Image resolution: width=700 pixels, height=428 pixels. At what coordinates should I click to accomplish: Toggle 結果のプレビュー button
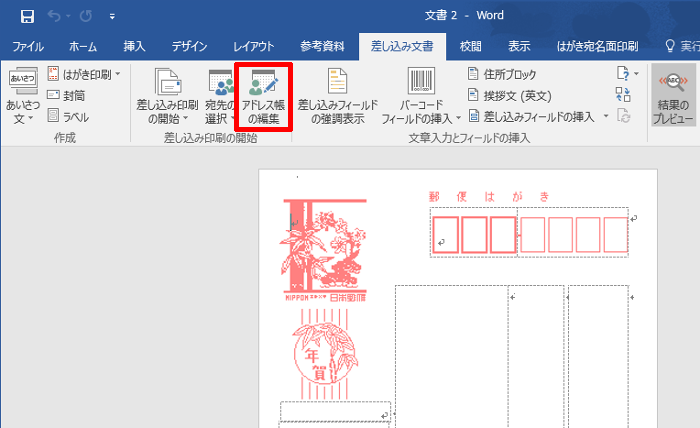click(x=673, y=96)
